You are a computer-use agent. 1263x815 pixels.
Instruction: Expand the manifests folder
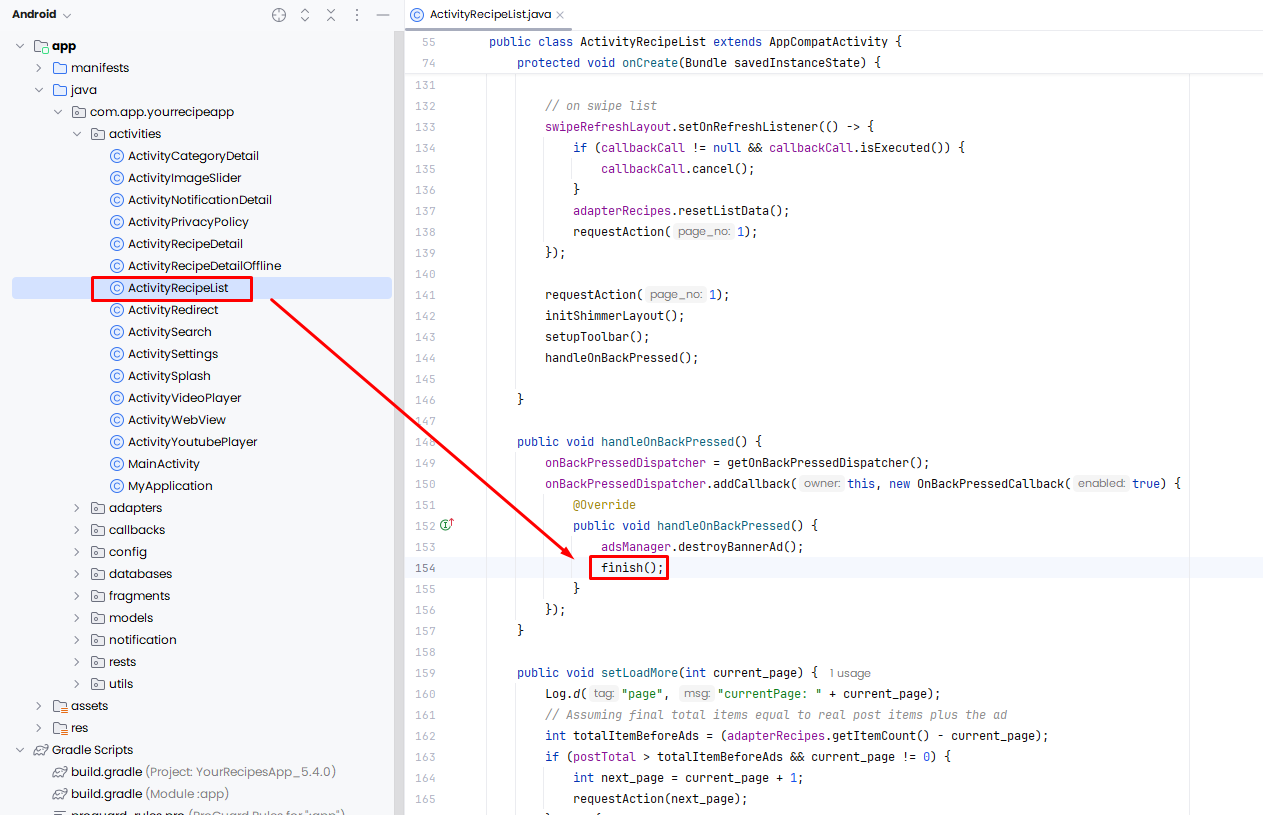point(38,68)
